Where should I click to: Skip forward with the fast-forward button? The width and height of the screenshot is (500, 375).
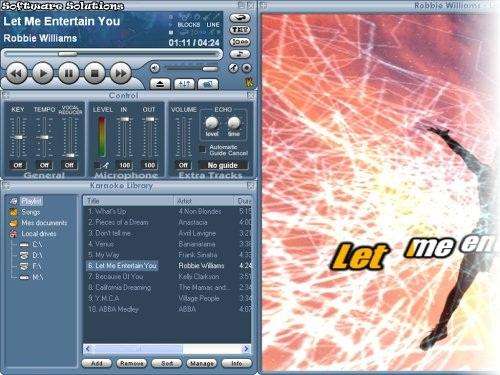point(121,73)
